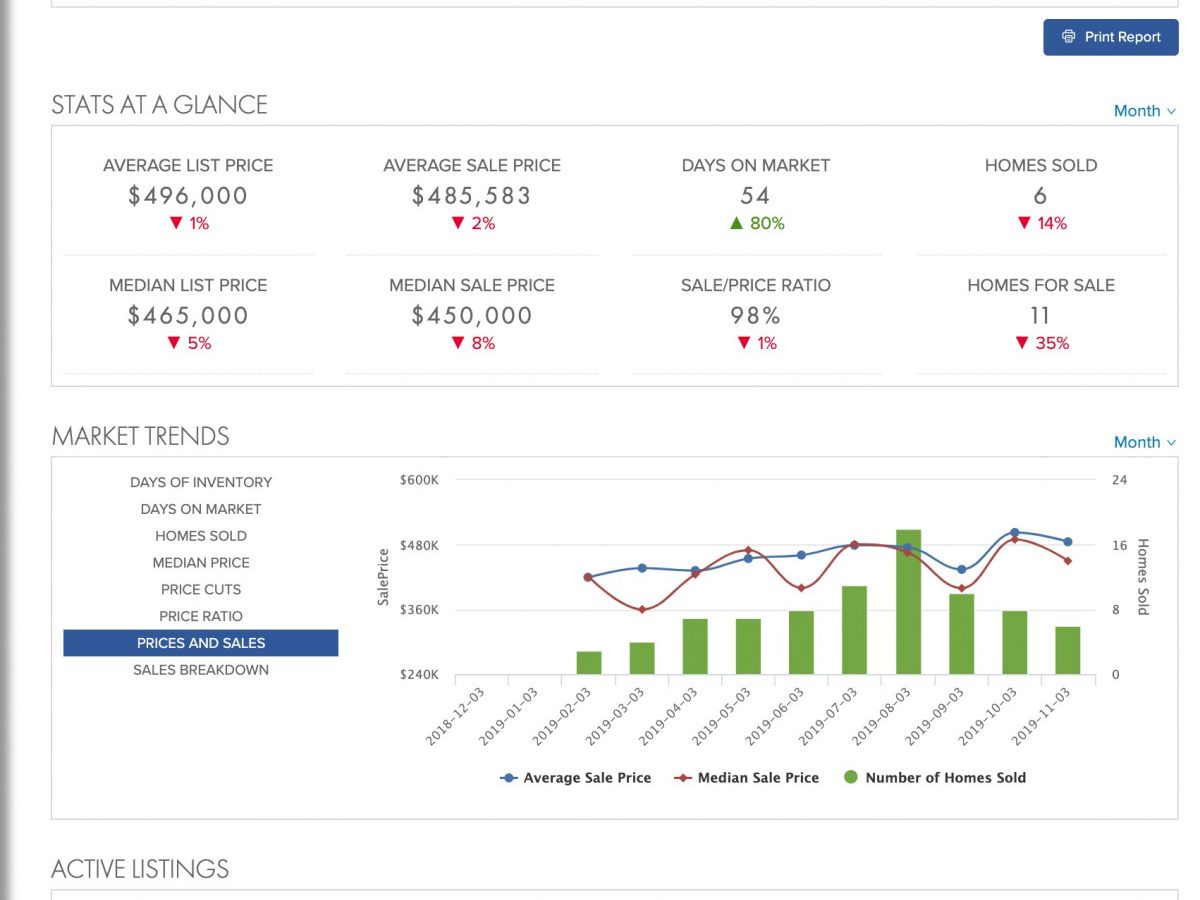Image resolution: width=1200 pixels, height=900 pixels.
Task: Click the green 80% increase indicator
Action: 756,223
